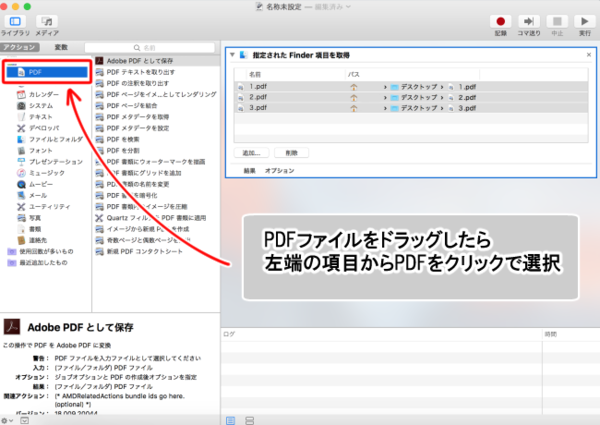
Task: Collapse the Finder項目を取得 action disclosure triangle
Action: 231,56
